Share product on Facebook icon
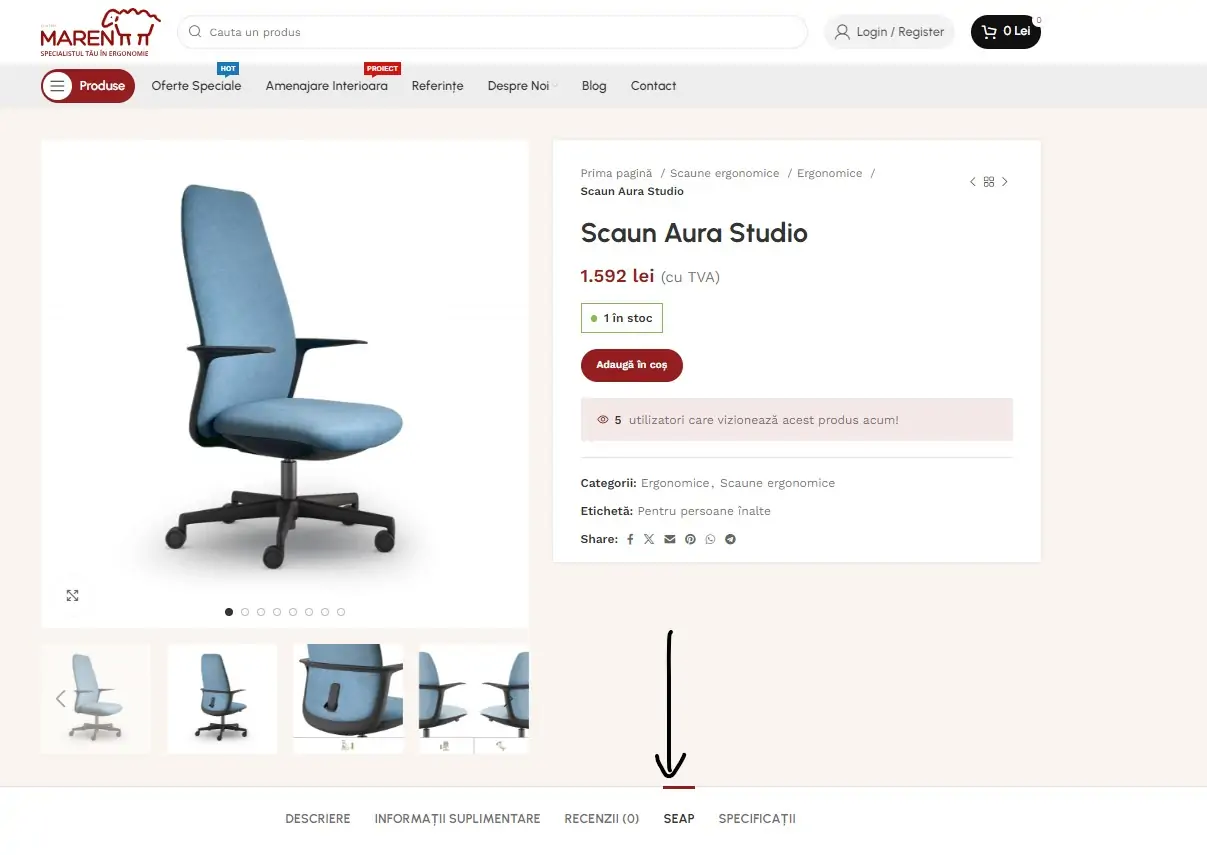The width and height of the screenshot is (1207, 855). [630, 539]
